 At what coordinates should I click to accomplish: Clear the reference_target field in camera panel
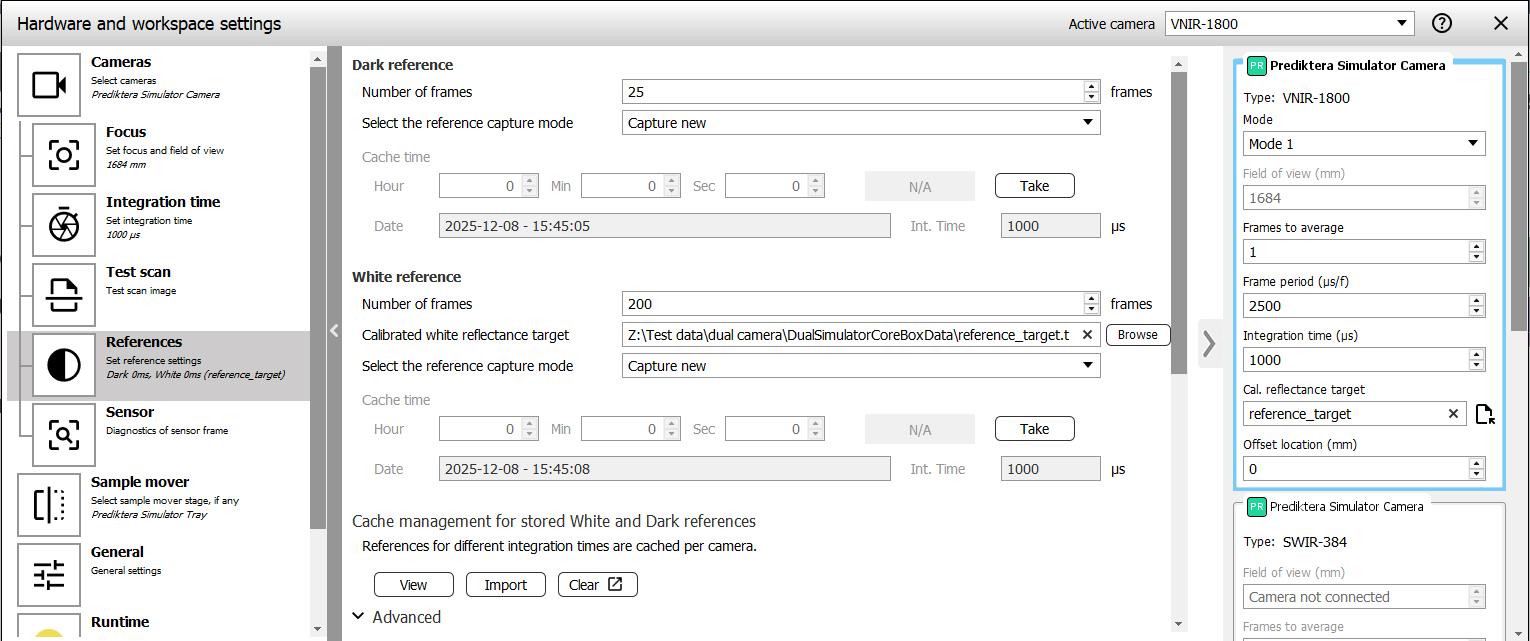1453,414
